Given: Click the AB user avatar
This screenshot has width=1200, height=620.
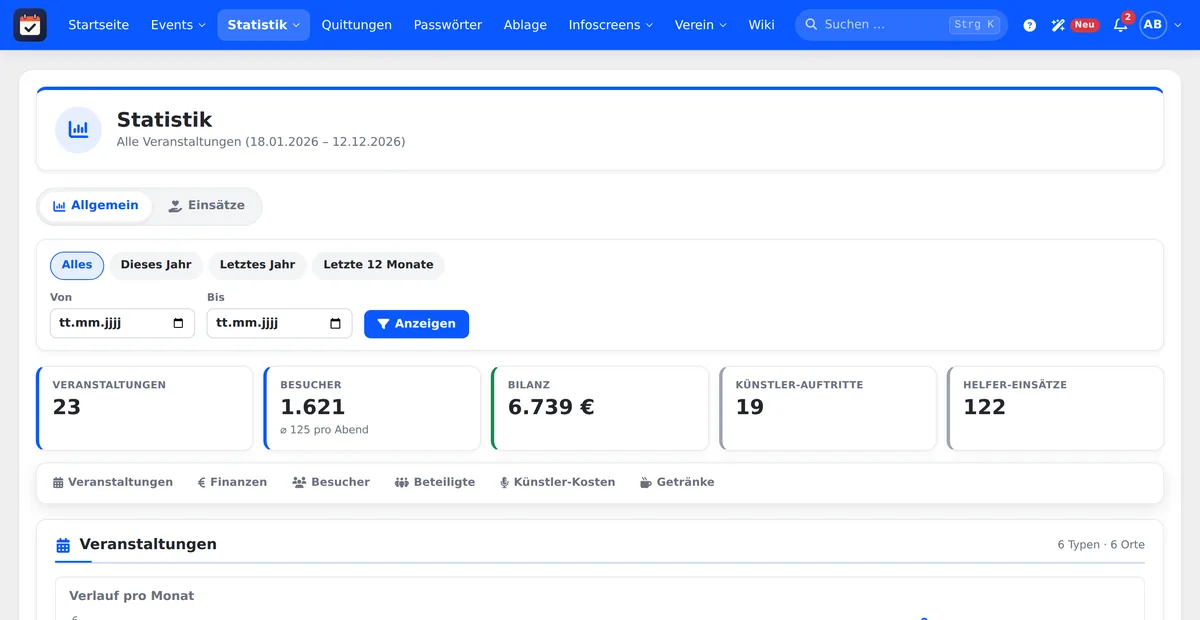Looking at the screenshot, I should pyautogui.click(x=1153, y=25).
